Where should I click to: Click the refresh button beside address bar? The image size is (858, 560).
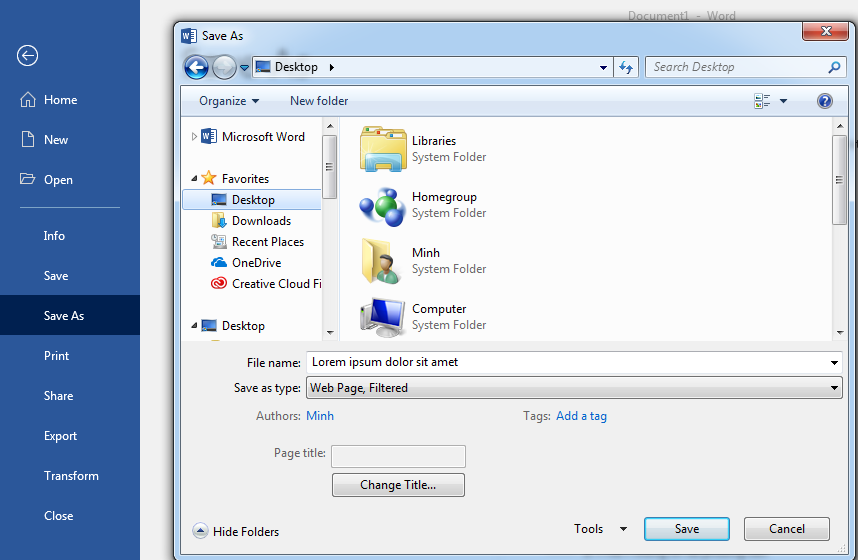tap(626, 67)
